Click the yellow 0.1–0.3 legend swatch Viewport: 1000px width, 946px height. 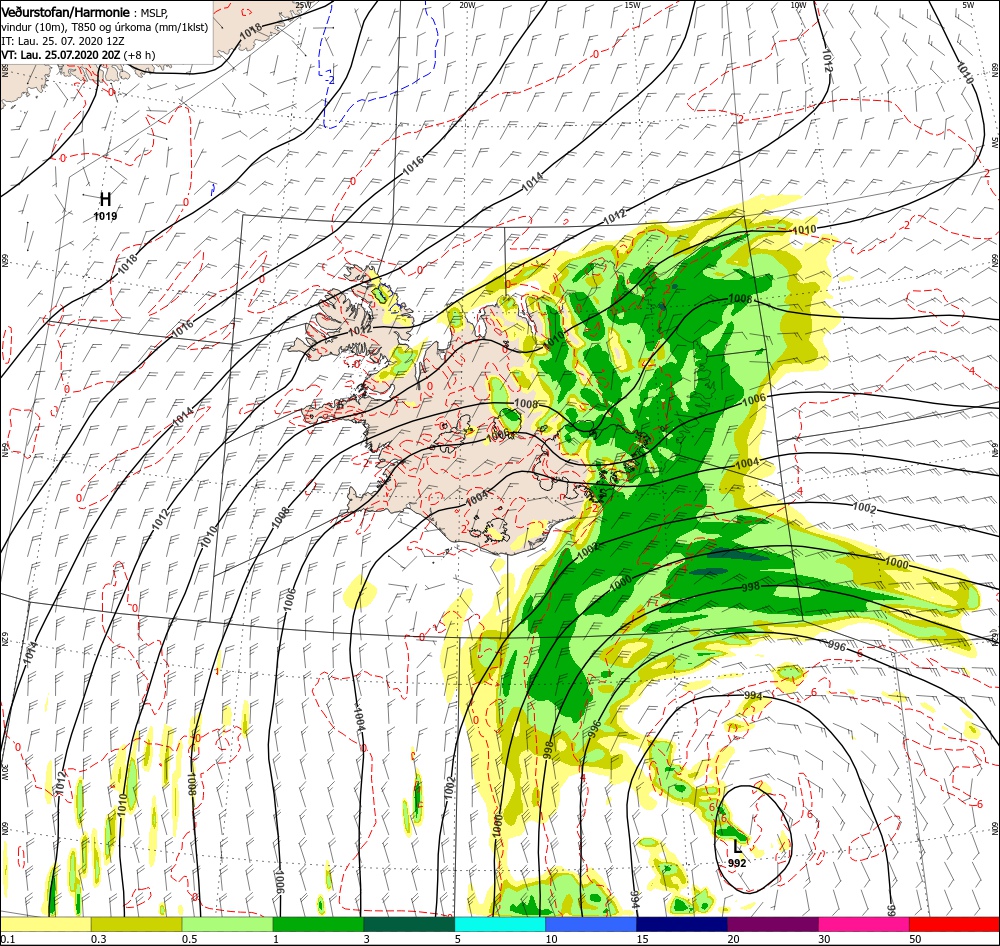(46, 924)
